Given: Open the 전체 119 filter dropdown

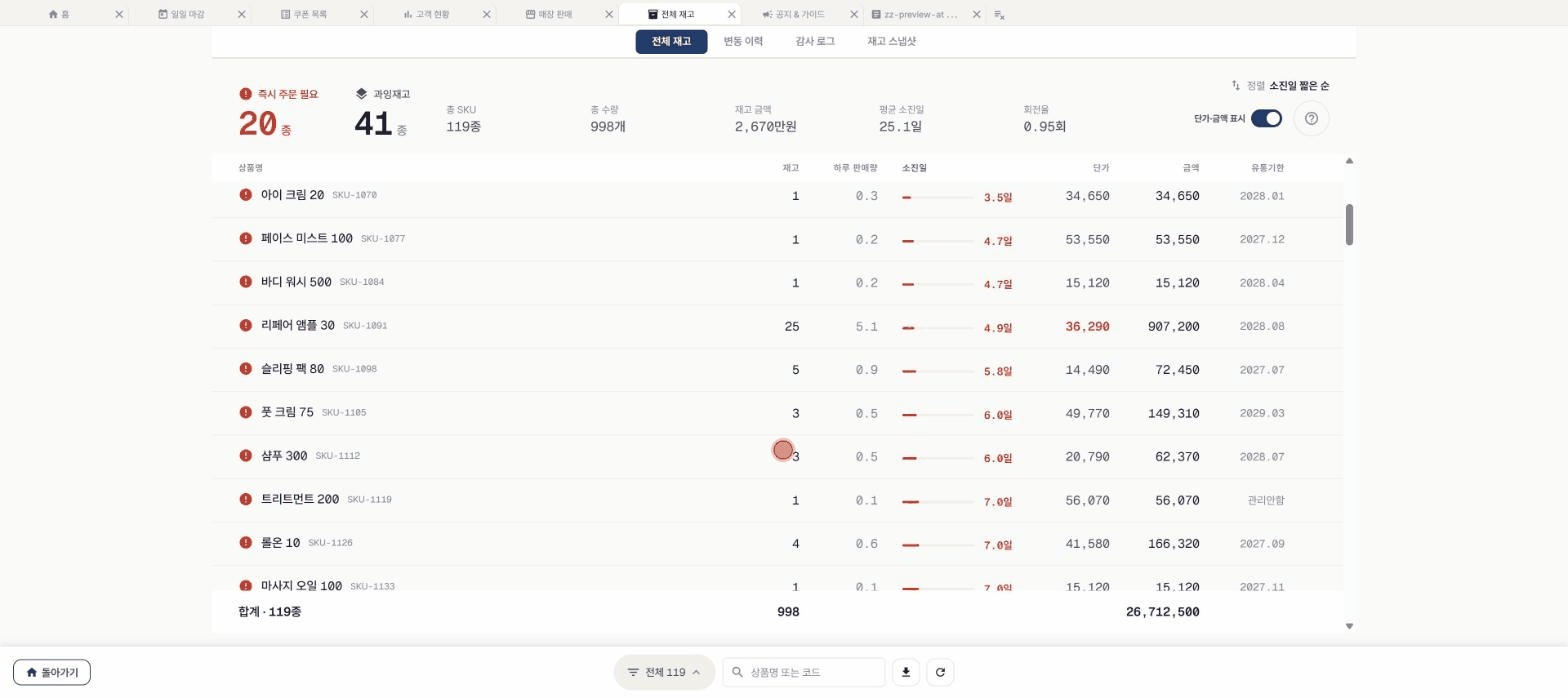Looking at the screenshot, I should pyautogui.click(x=664, y=672).
